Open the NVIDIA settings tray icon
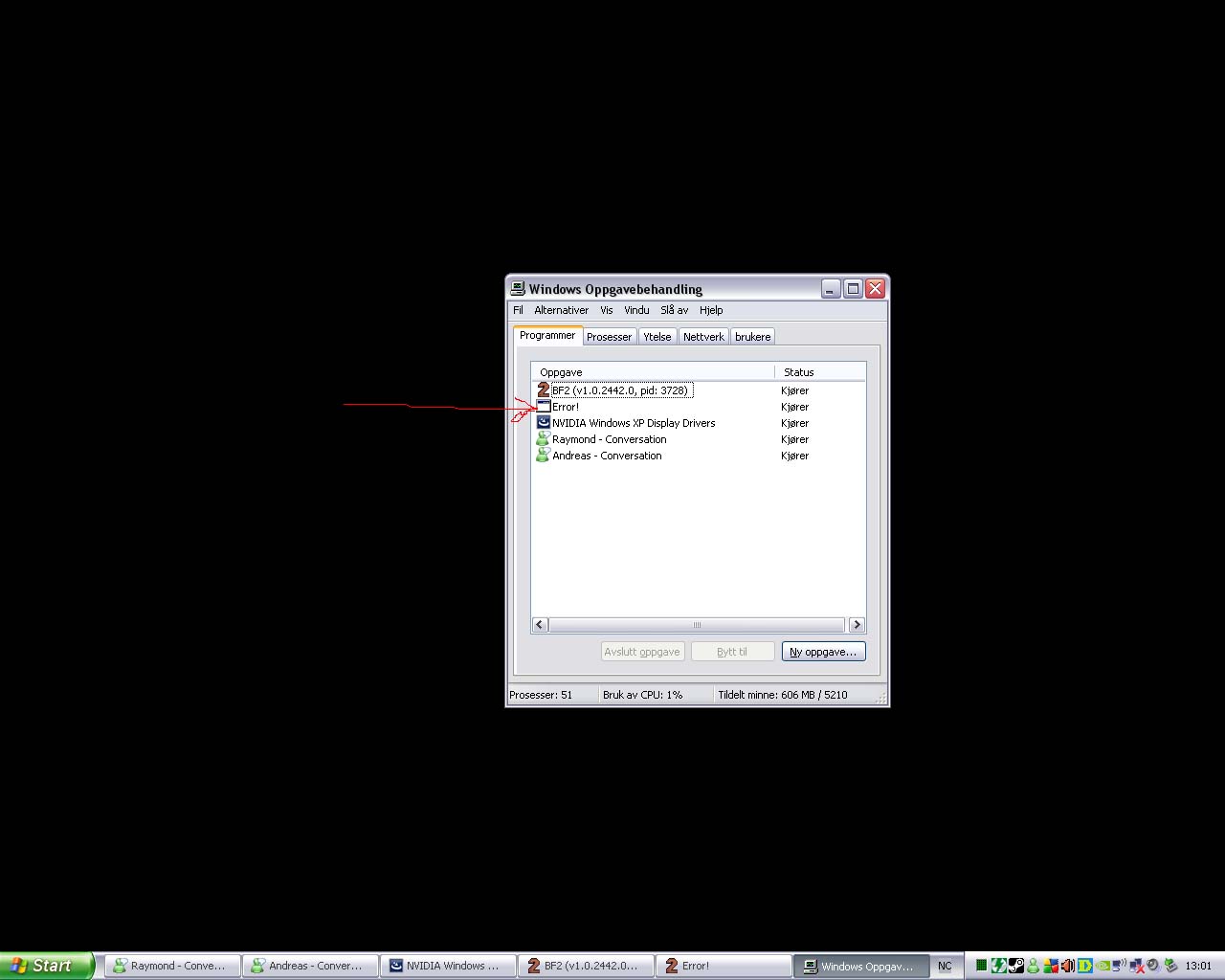 [1102, 966]
